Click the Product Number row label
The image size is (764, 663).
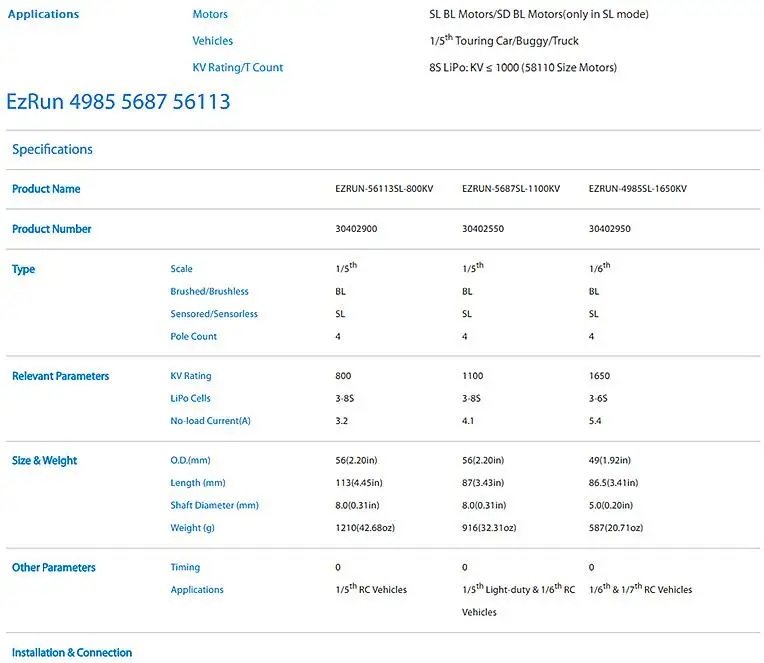click(x=52, y=229)
